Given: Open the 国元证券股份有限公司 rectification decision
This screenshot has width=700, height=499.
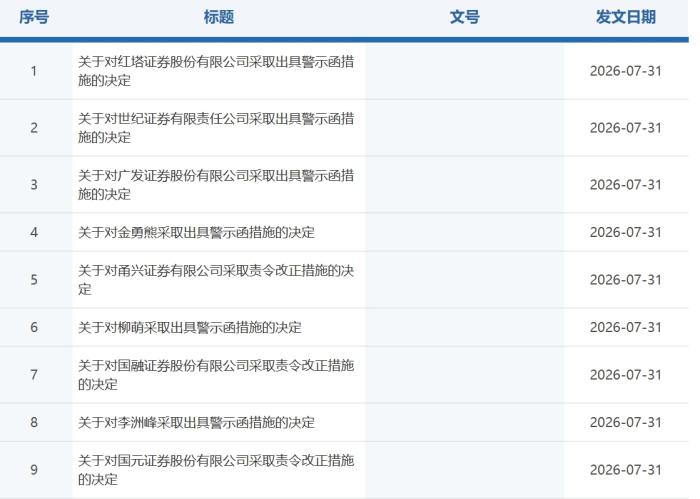Looking at the screenshot, I should coord(216,470).
